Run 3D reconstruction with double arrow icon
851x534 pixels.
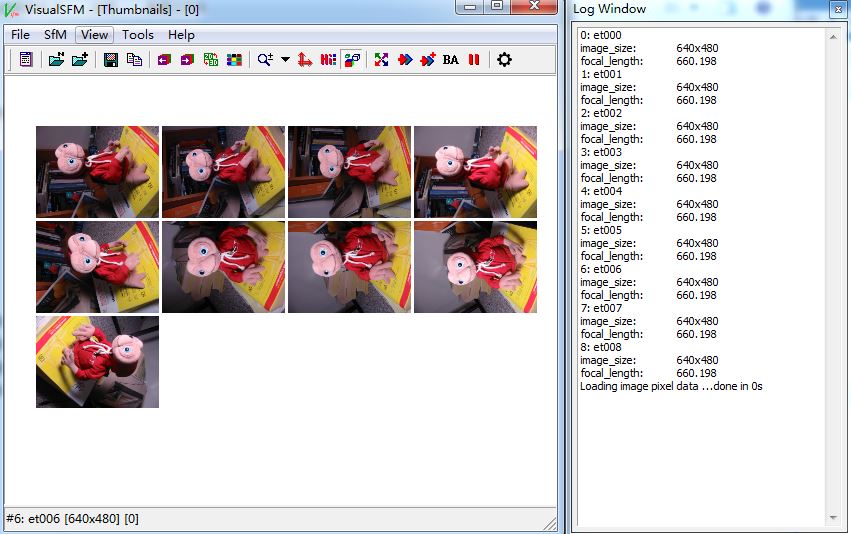405,59
